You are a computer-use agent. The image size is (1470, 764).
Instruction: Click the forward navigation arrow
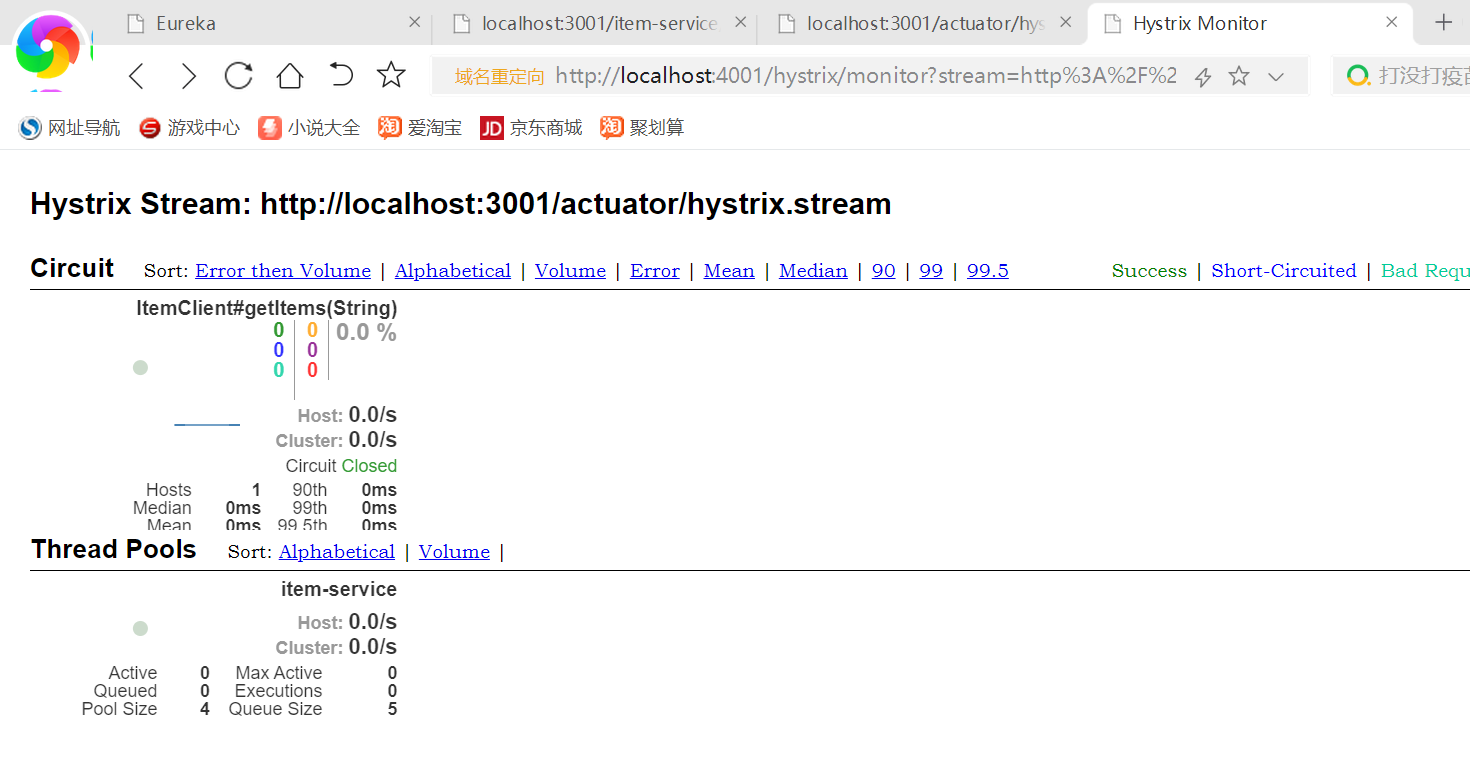pos(188,75)
